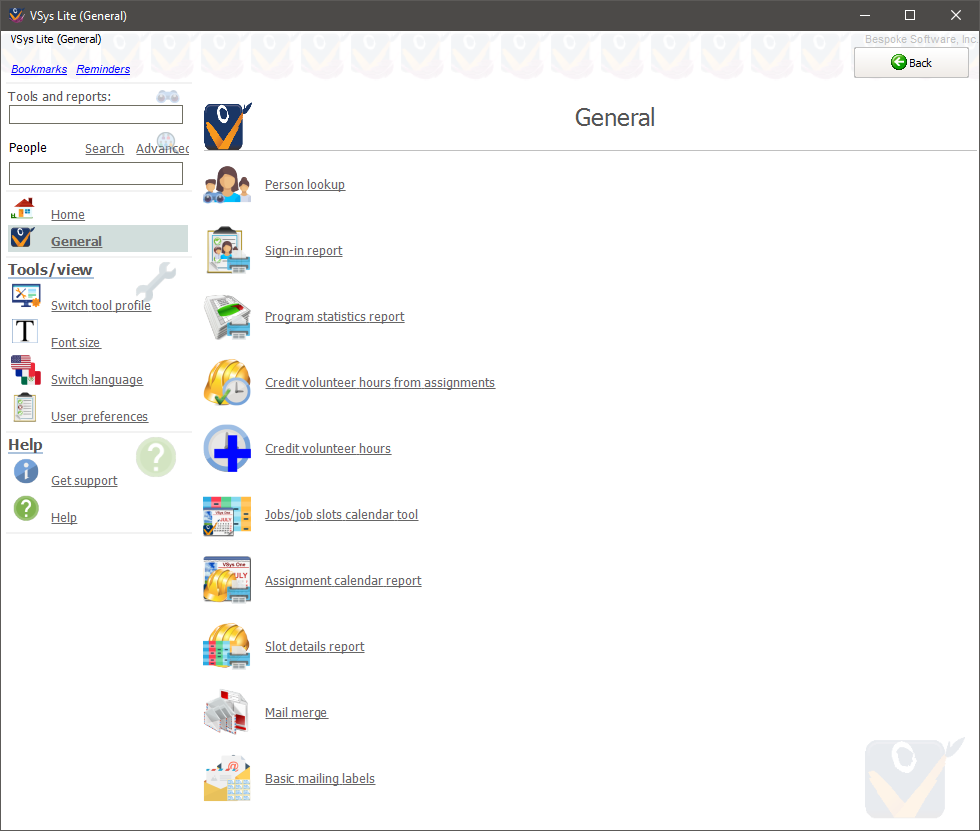Open the Sign-in report icon

[227, 251]
